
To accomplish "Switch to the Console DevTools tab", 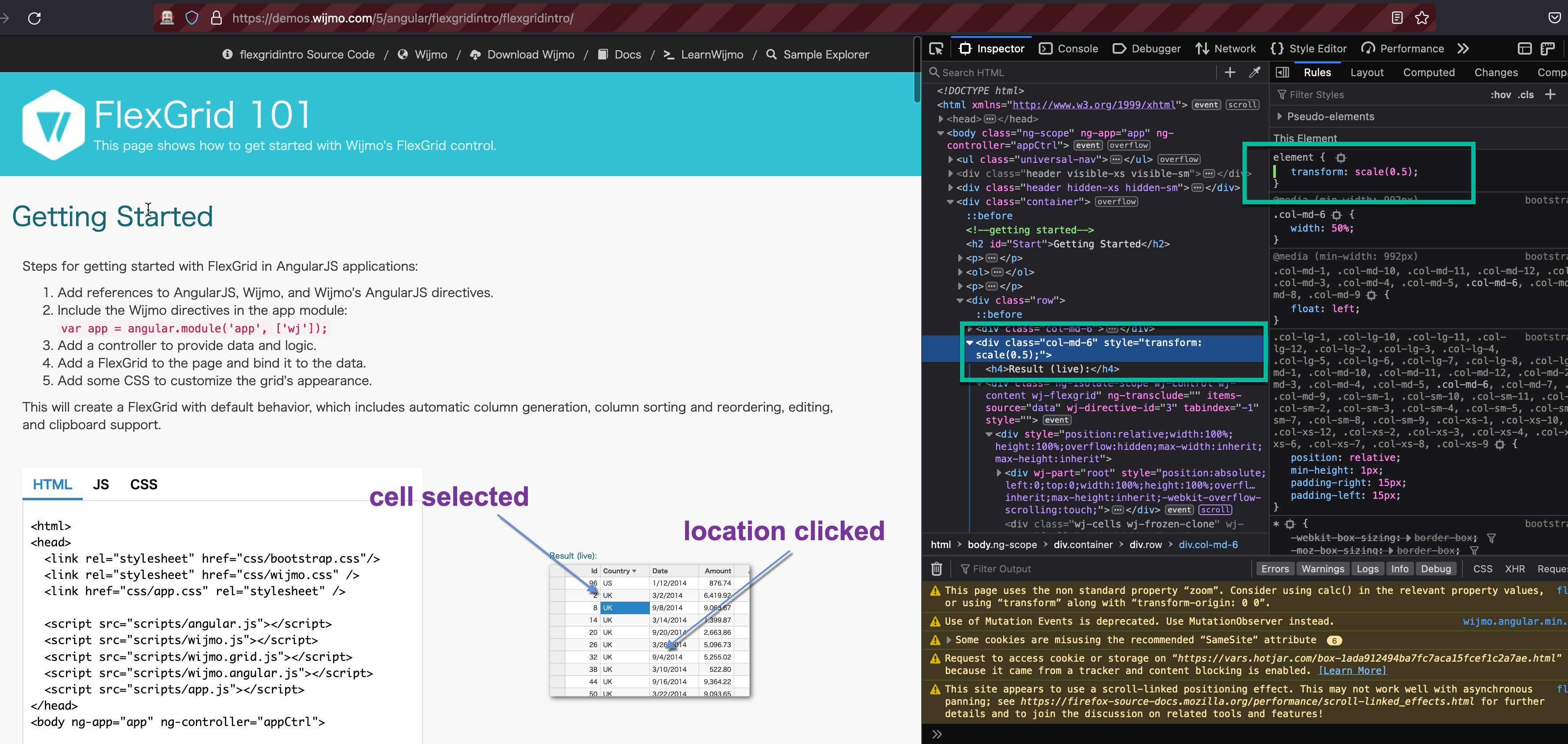I will click(1068, 49).
